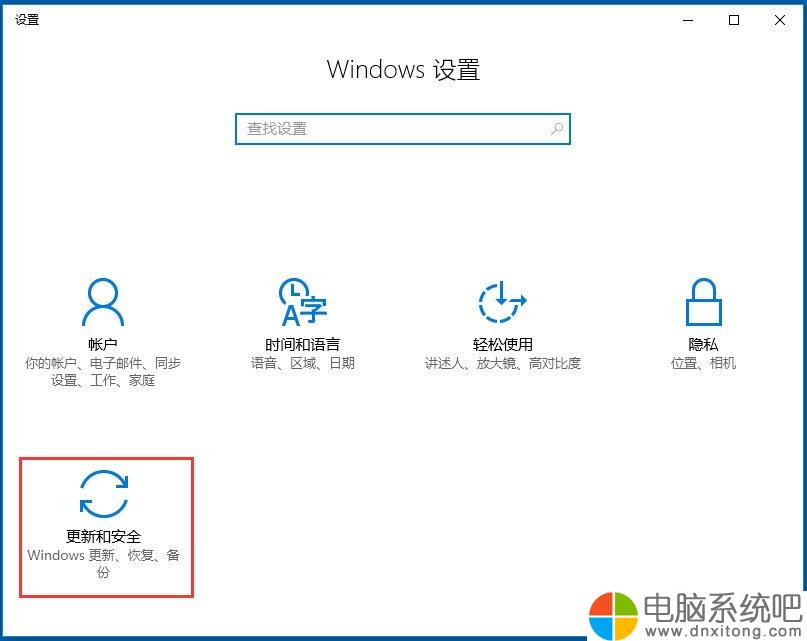Maximize the 设置 window

[734, 20]
